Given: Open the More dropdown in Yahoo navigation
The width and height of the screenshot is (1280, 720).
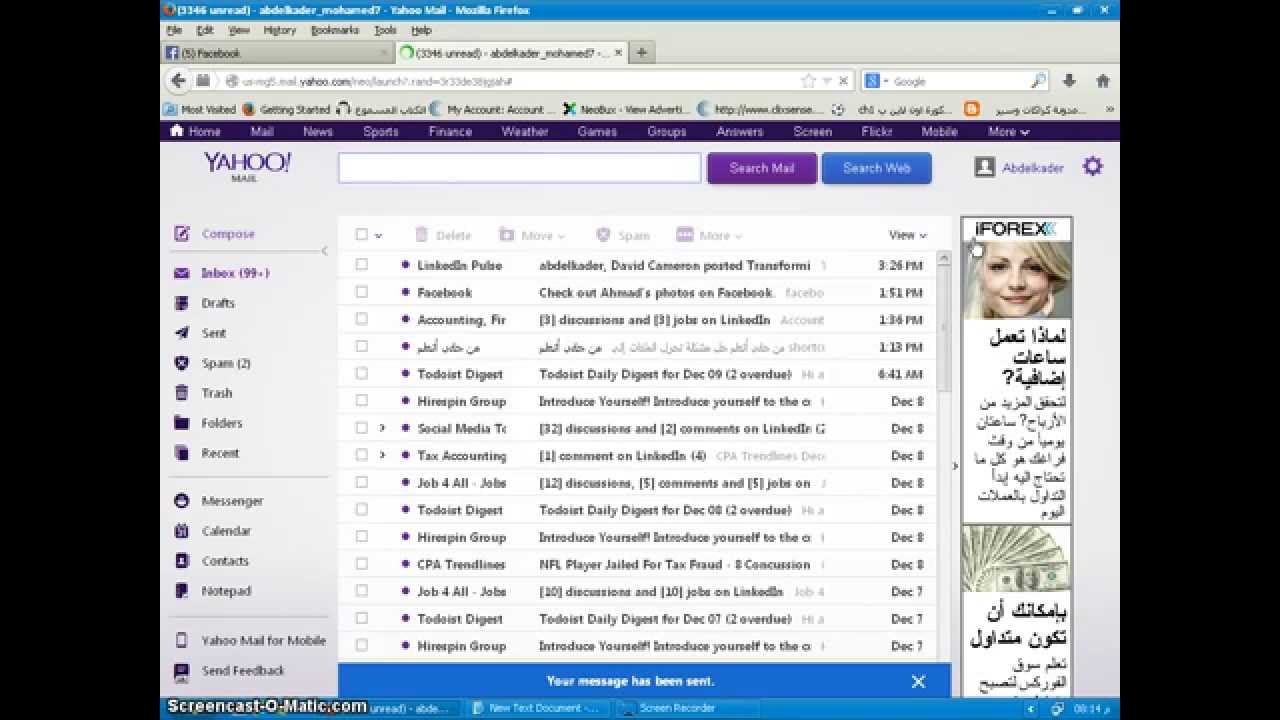Looking at the screenshot, I should [1008, 131].
